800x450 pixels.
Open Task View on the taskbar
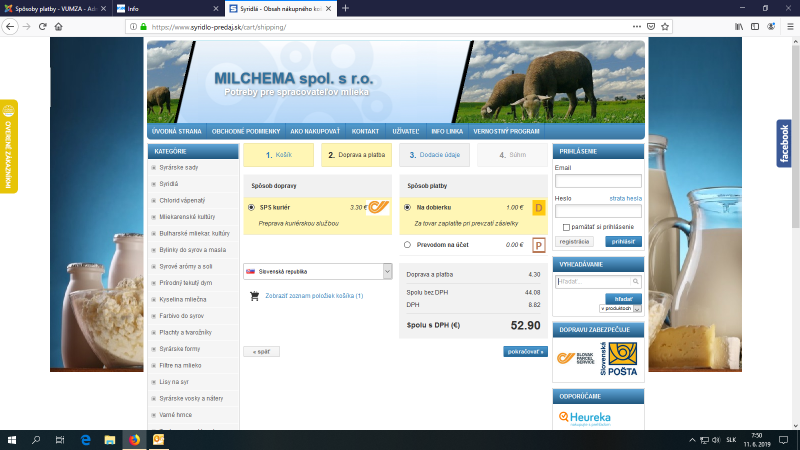click(60, 440)
